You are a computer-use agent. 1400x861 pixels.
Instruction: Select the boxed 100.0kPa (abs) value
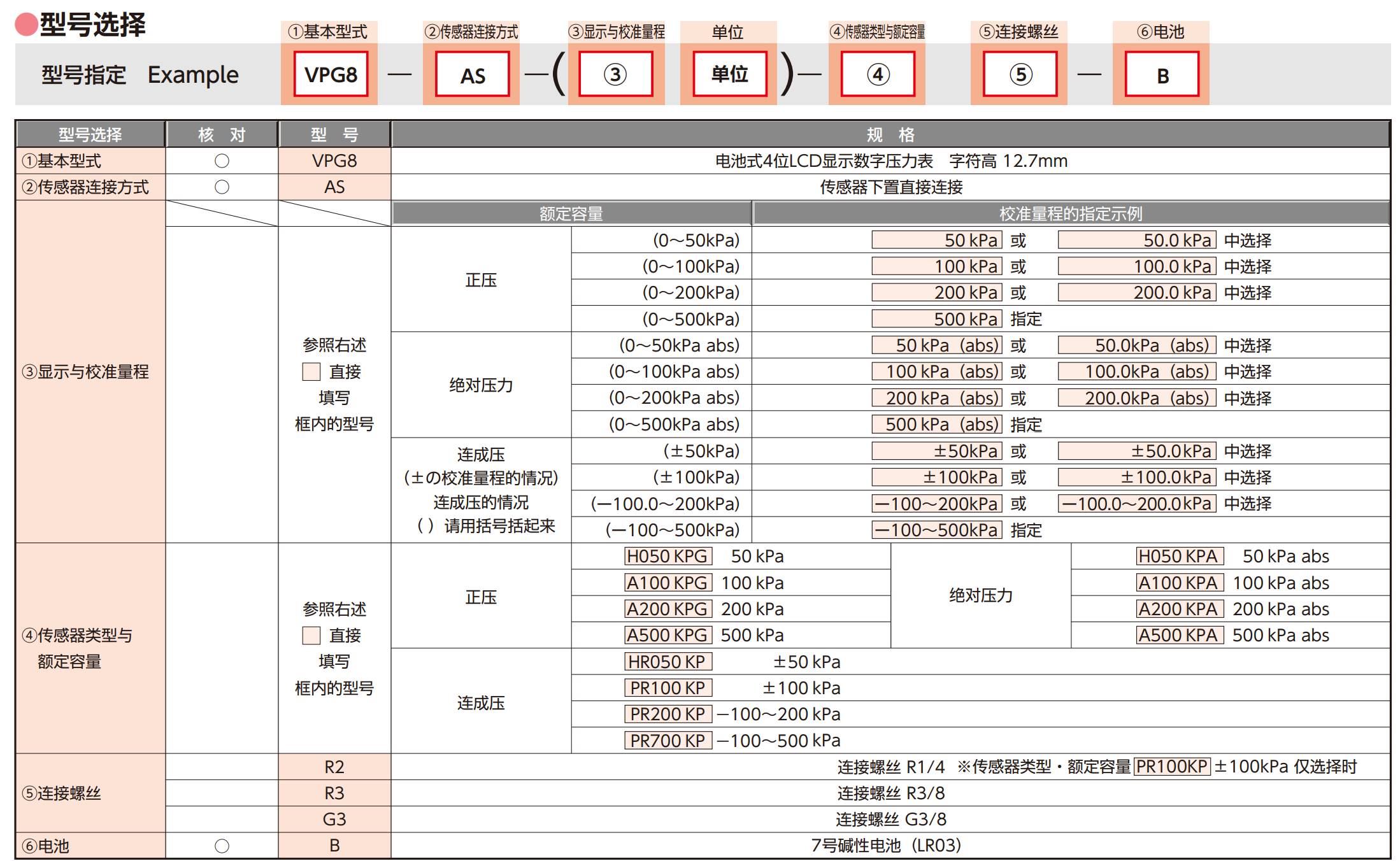pos(1137,371)
